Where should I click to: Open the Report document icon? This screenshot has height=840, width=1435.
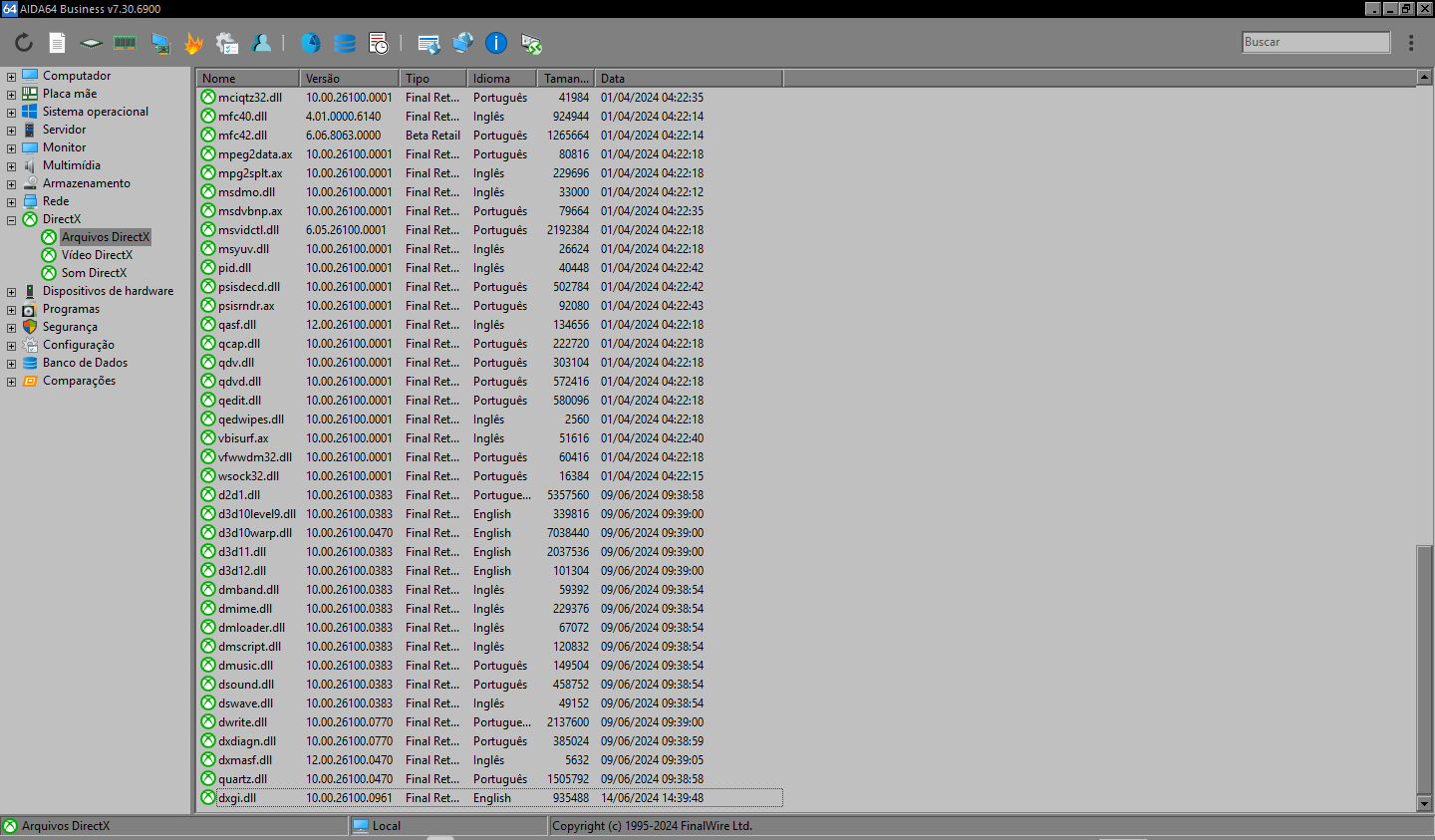click(x=58, y=43)
